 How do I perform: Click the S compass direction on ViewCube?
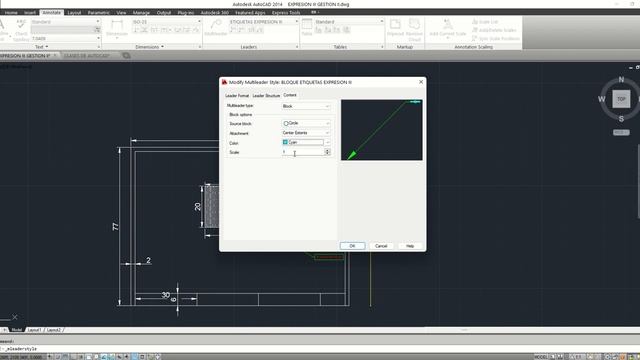point(621,119)
